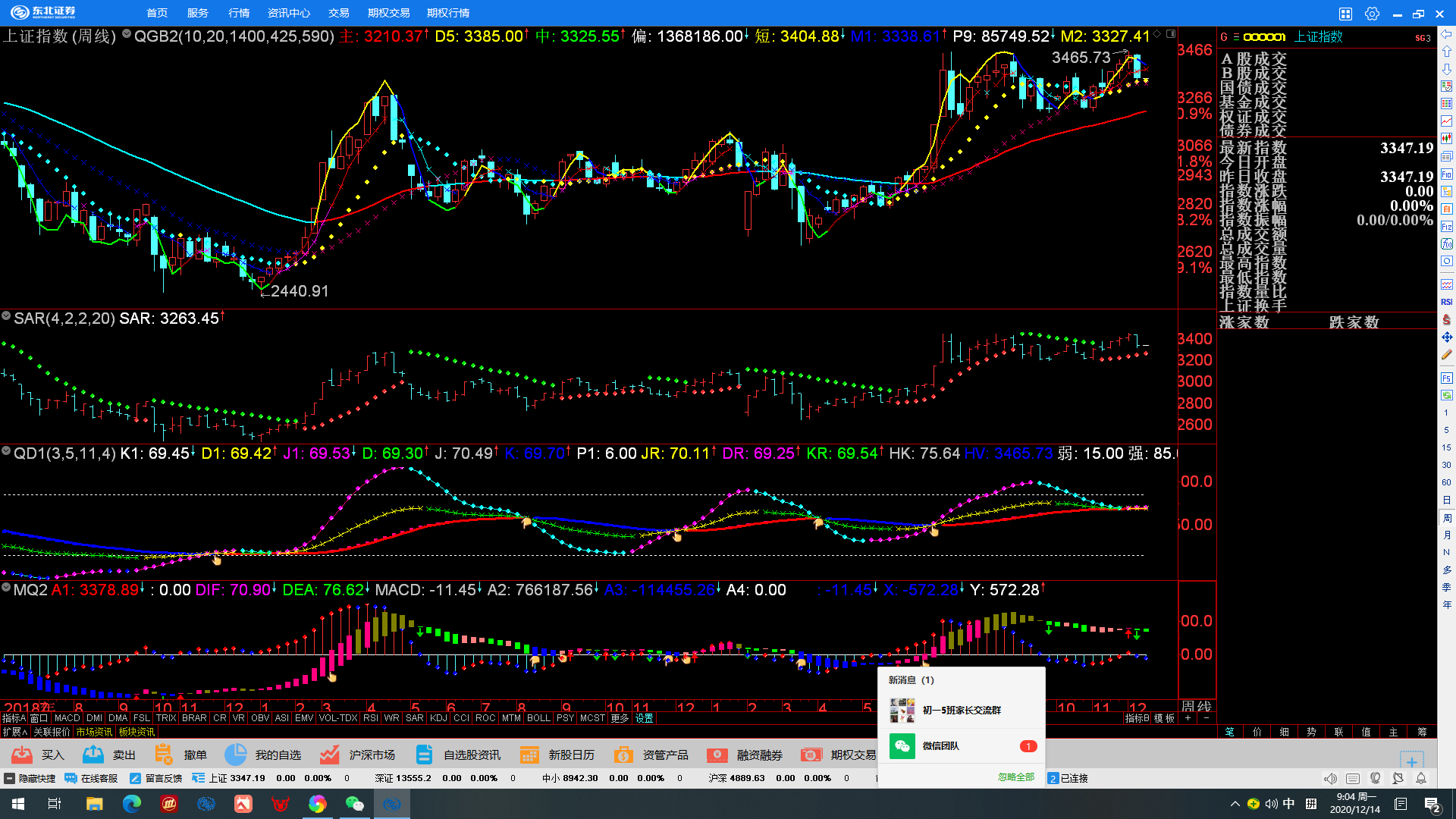Open 撤单 cancel order icon
This screenshot has width=1456, height=819.
163,755
